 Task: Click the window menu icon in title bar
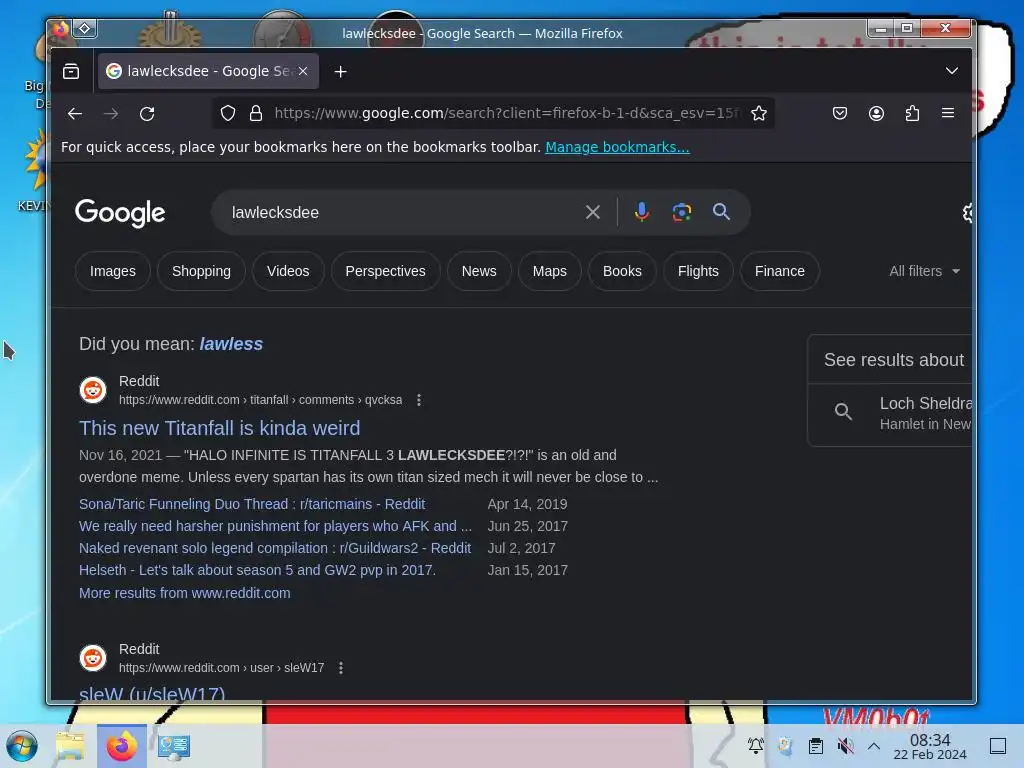[85, 28]
